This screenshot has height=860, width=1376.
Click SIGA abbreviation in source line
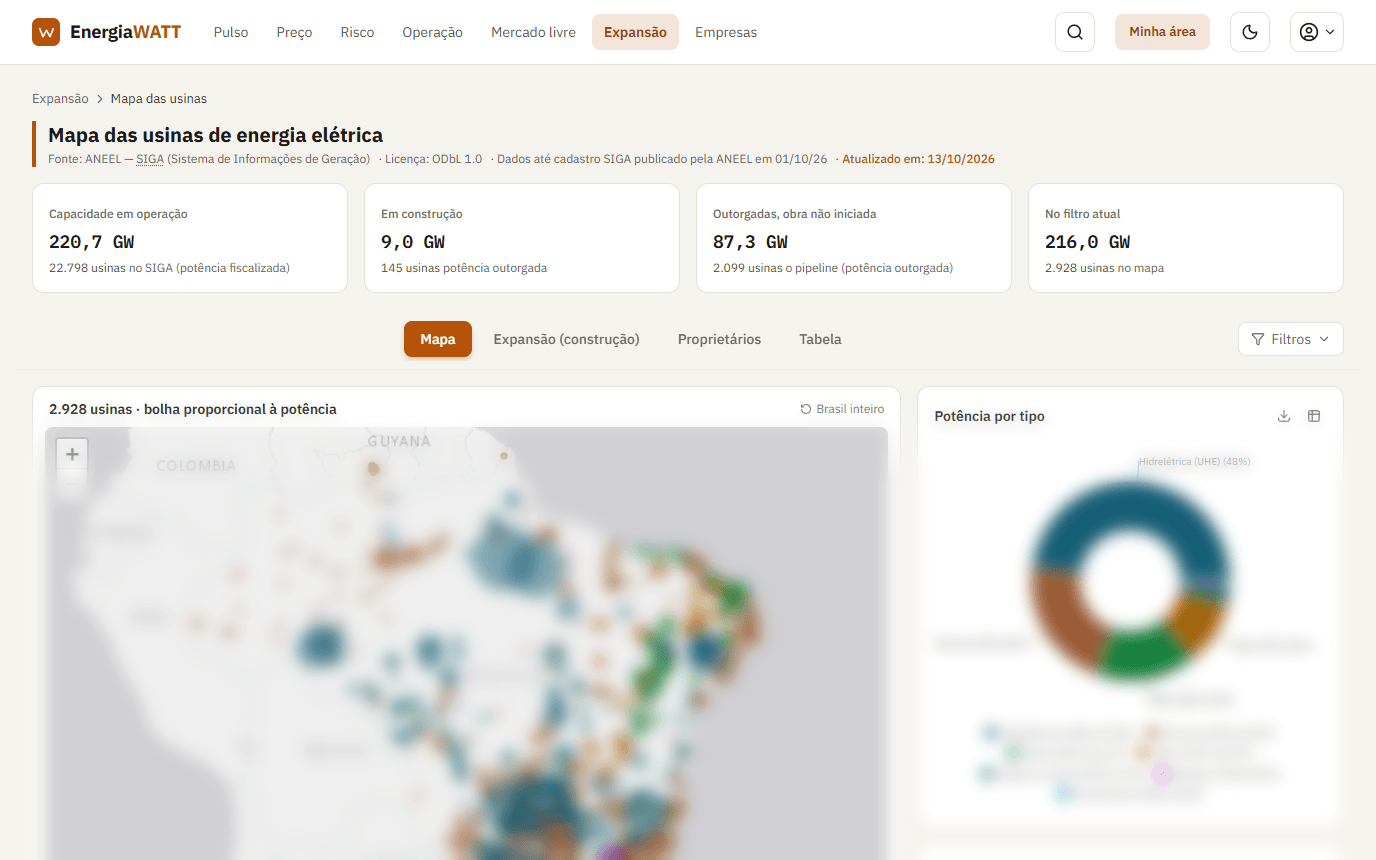coord(150,159)
